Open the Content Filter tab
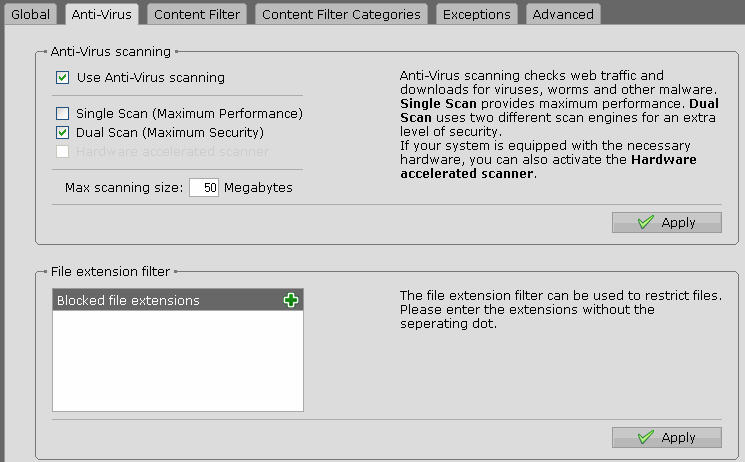This screenshot has width=745, height=462. pos(197,14)
